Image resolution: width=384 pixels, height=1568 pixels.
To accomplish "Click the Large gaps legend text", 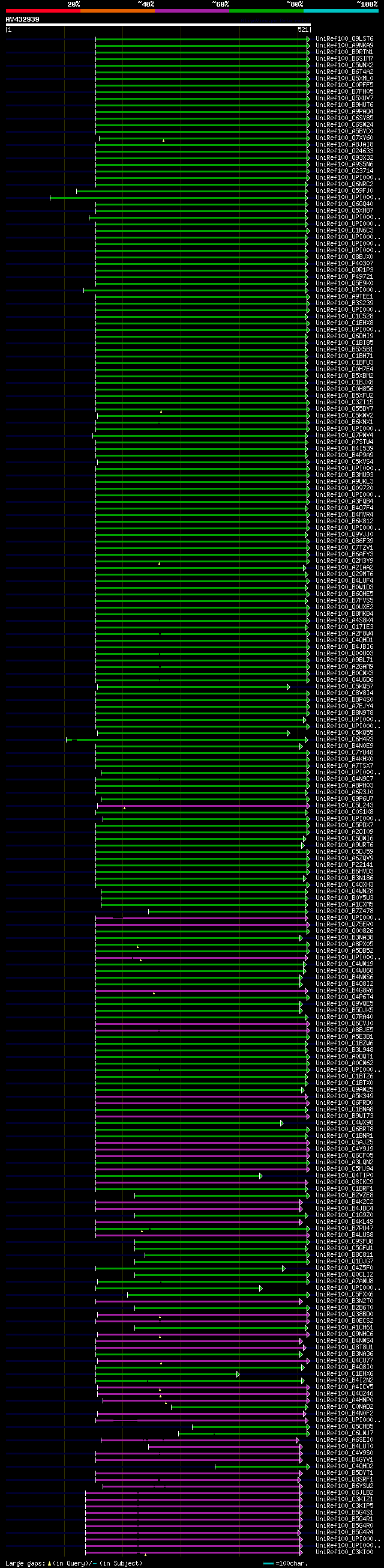I will click(x=74, y=1563).
